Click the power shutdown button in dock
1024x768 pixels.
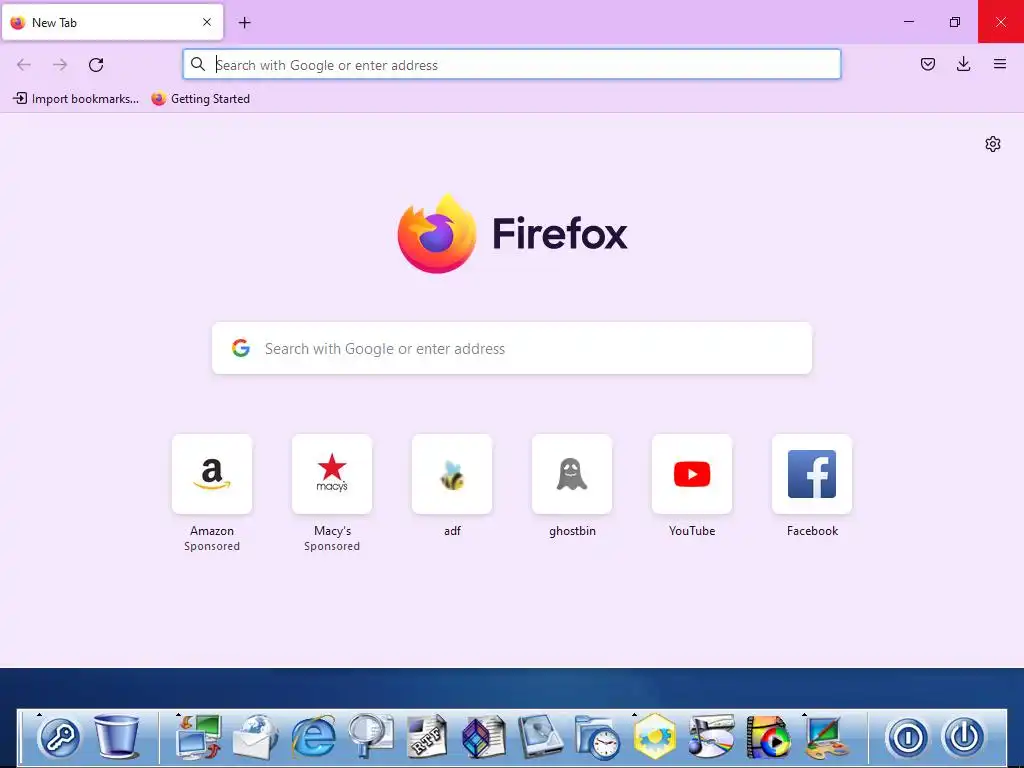point(964,737)
